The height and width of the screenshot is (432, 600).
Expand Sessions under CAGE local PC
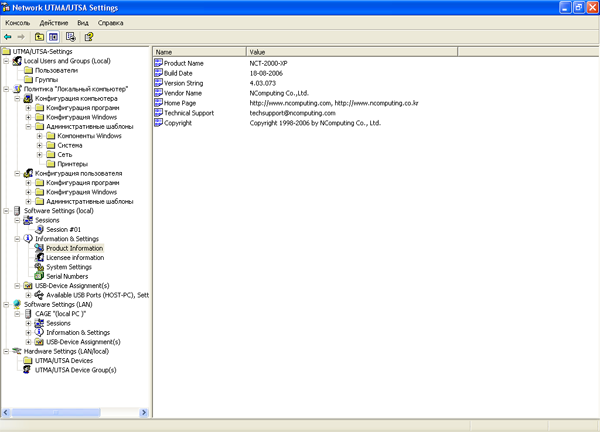28,323
